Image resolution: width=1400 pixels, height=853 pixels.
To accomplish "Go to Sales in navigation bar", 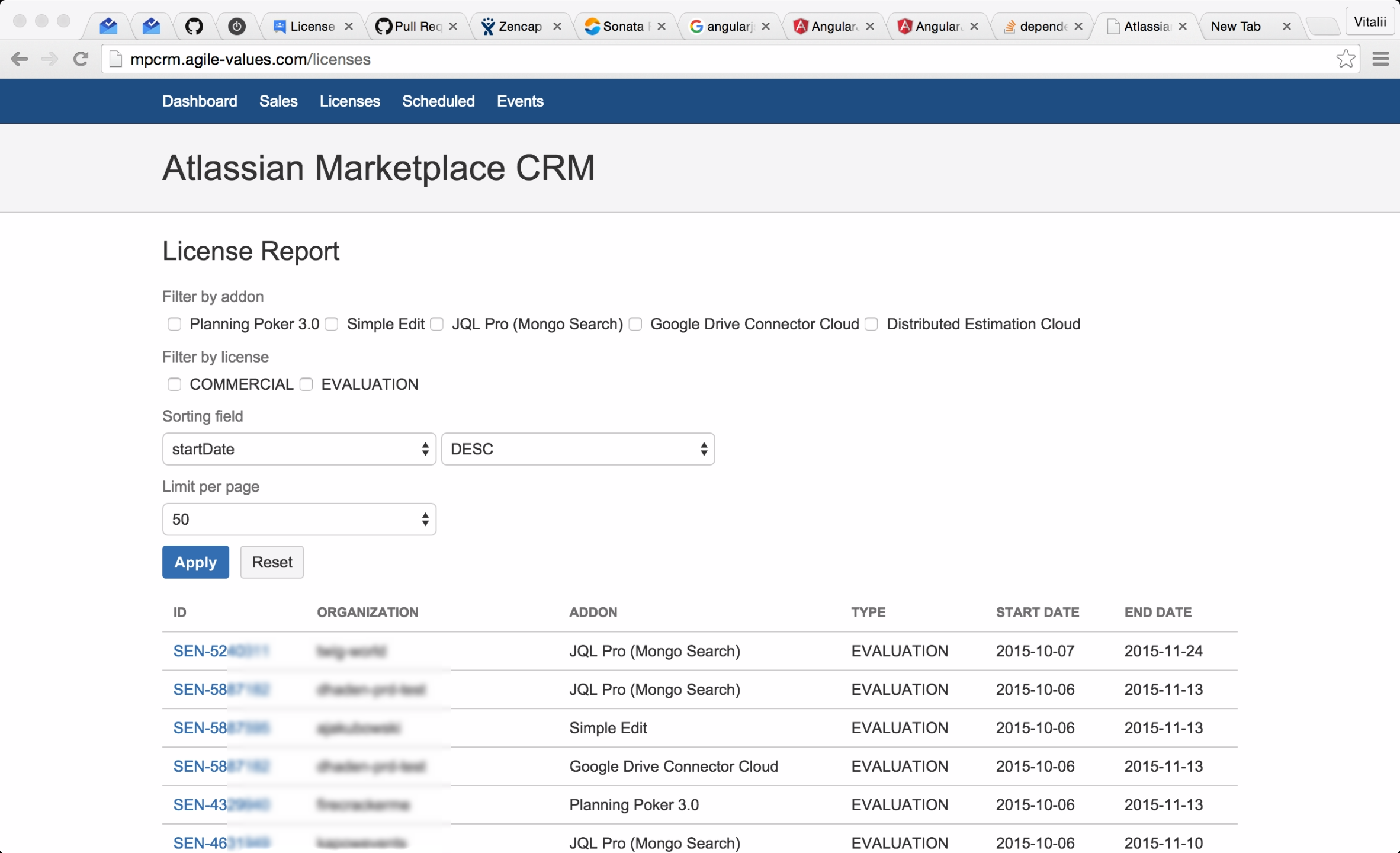I will tap(278, 101).
